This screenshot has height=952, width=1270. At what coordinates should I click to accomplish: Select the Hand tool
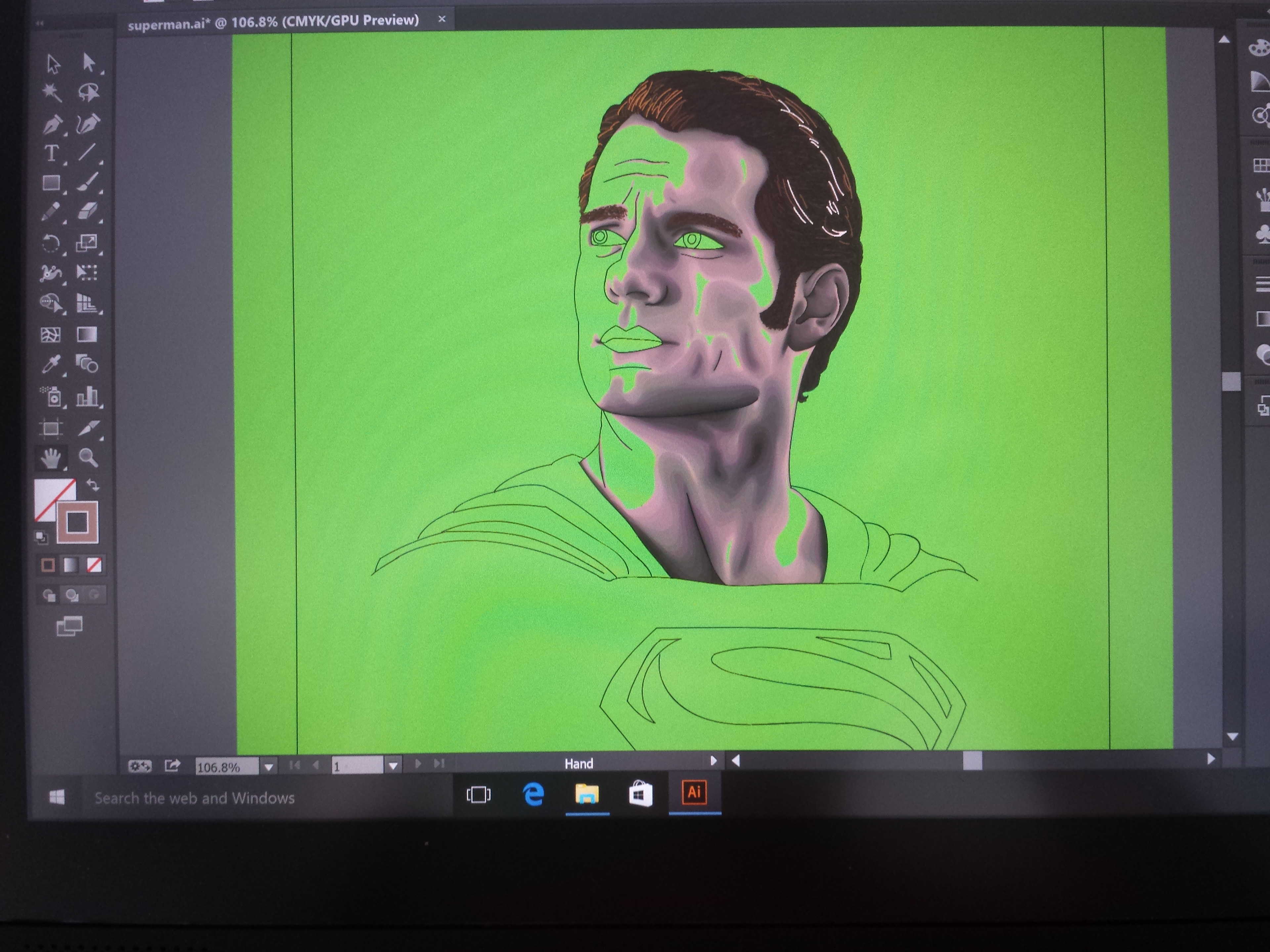point(51,458)
